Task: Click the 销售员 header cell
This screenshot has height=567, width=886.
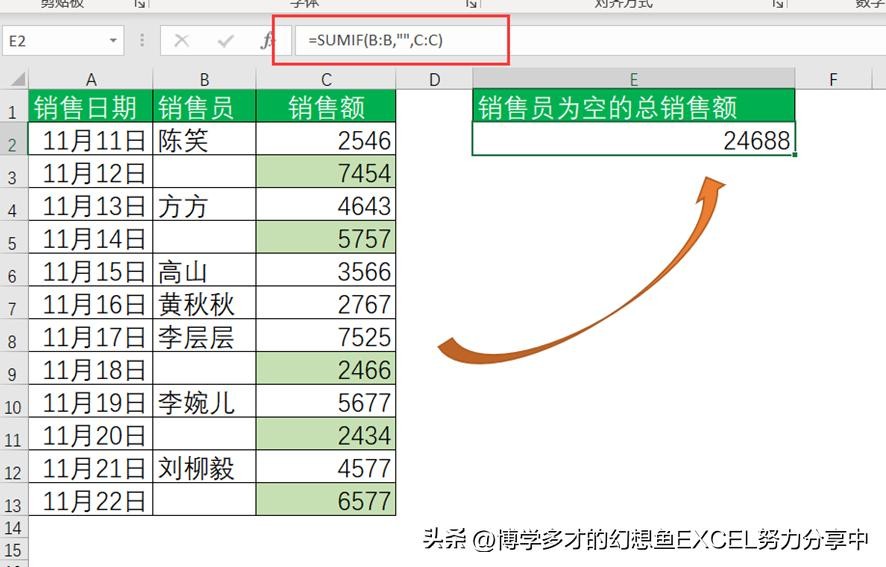Action: (204, 107)
